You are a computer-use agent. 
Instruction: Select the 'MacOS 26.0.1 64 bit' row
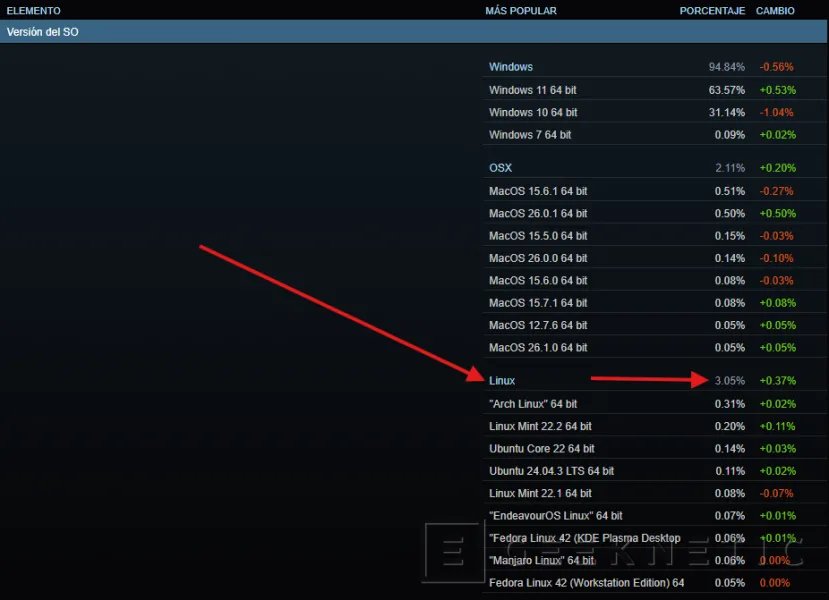click(x=655, y=213)
